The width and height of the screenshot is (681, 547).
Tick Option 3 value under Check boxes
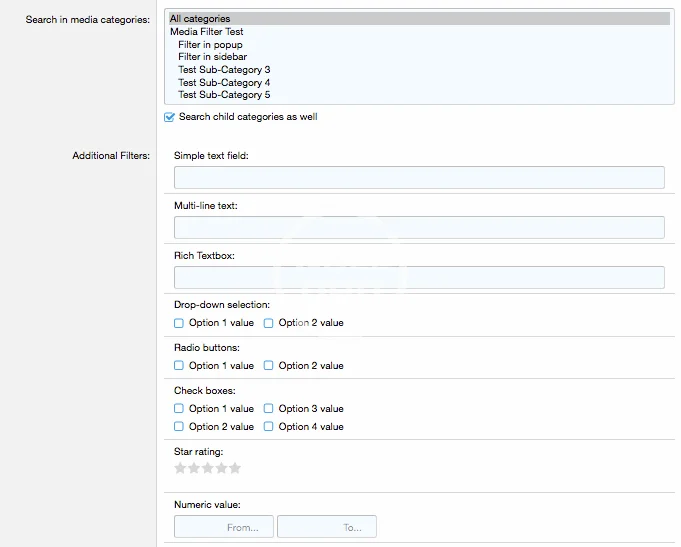[x=269, y=409]
